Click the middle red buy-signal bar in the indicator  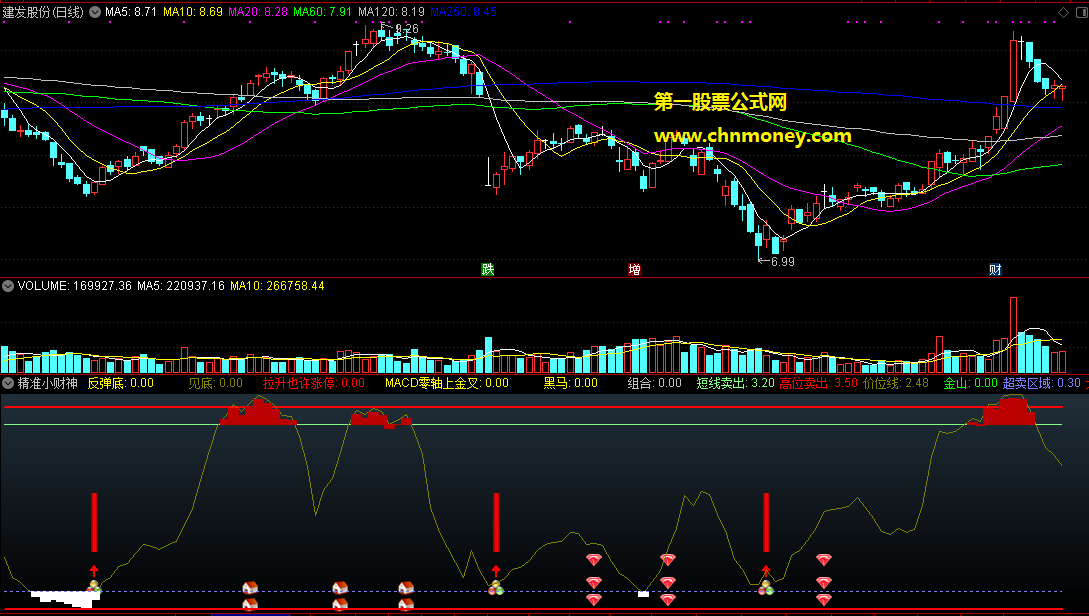pos(496,522)
